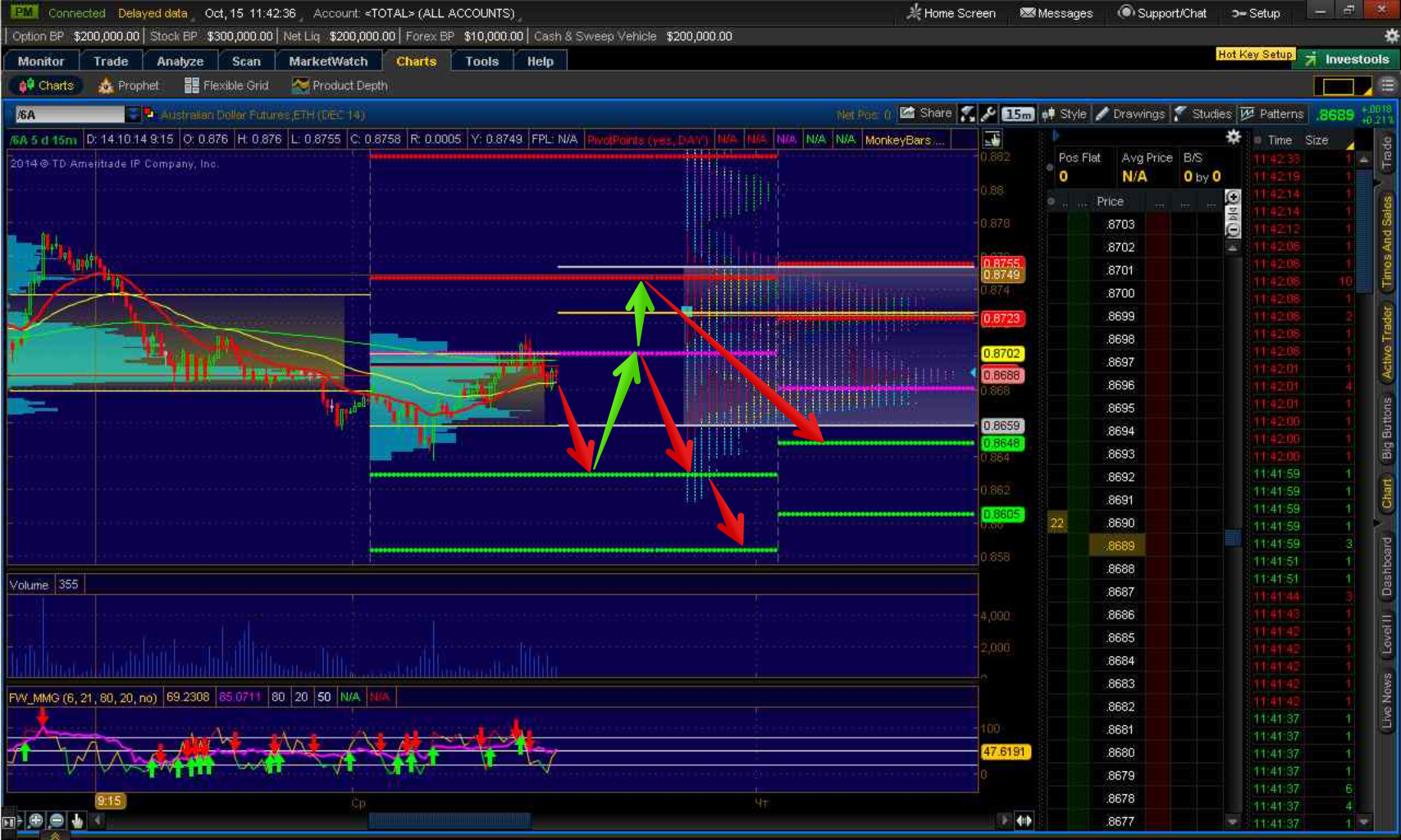Screen dimensions: 1401x840
Task: Expand the symbol selector dropdown arrow
Action: pos(133,114)
